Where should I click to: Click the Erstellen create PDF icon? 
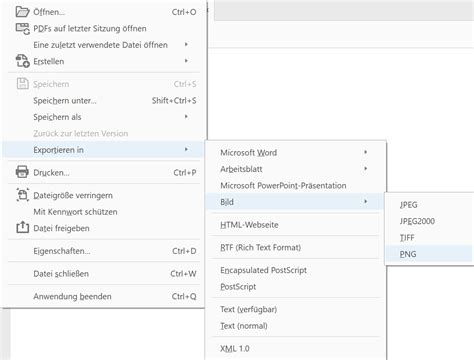point(22,61)
